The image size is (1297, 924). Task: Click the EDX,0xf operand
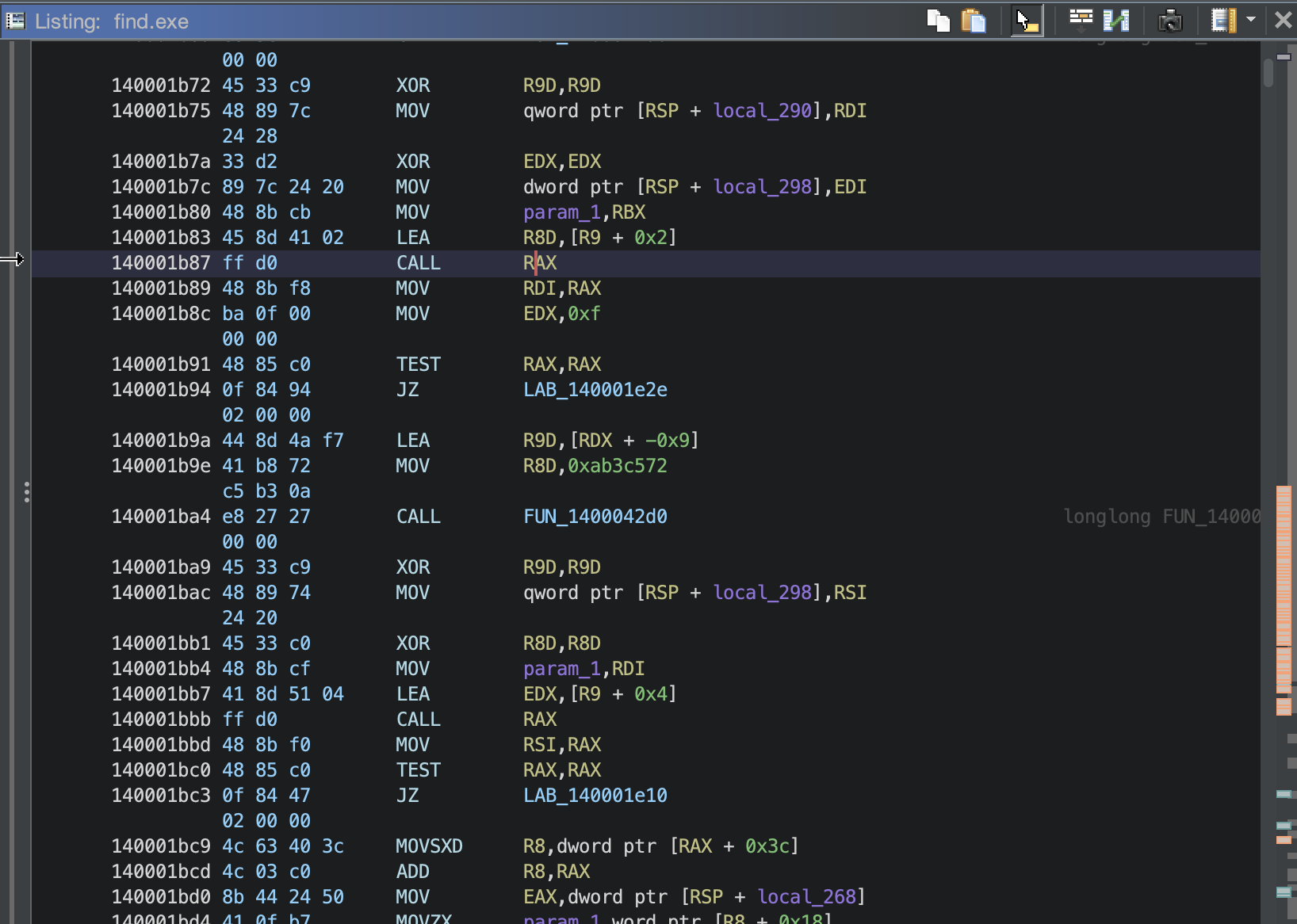(562, 314)
